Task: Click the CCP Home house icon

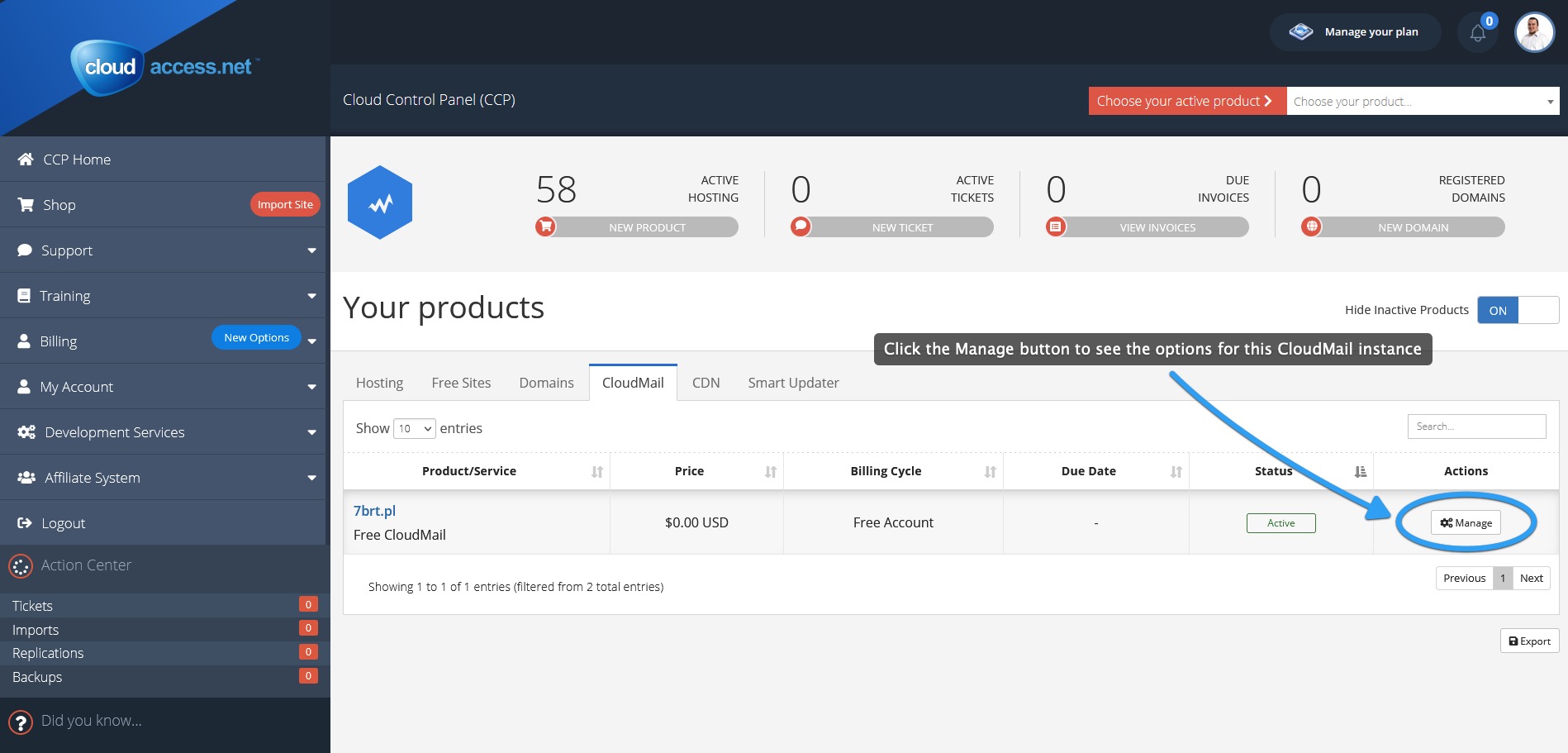Action: [x=26, y=159]
